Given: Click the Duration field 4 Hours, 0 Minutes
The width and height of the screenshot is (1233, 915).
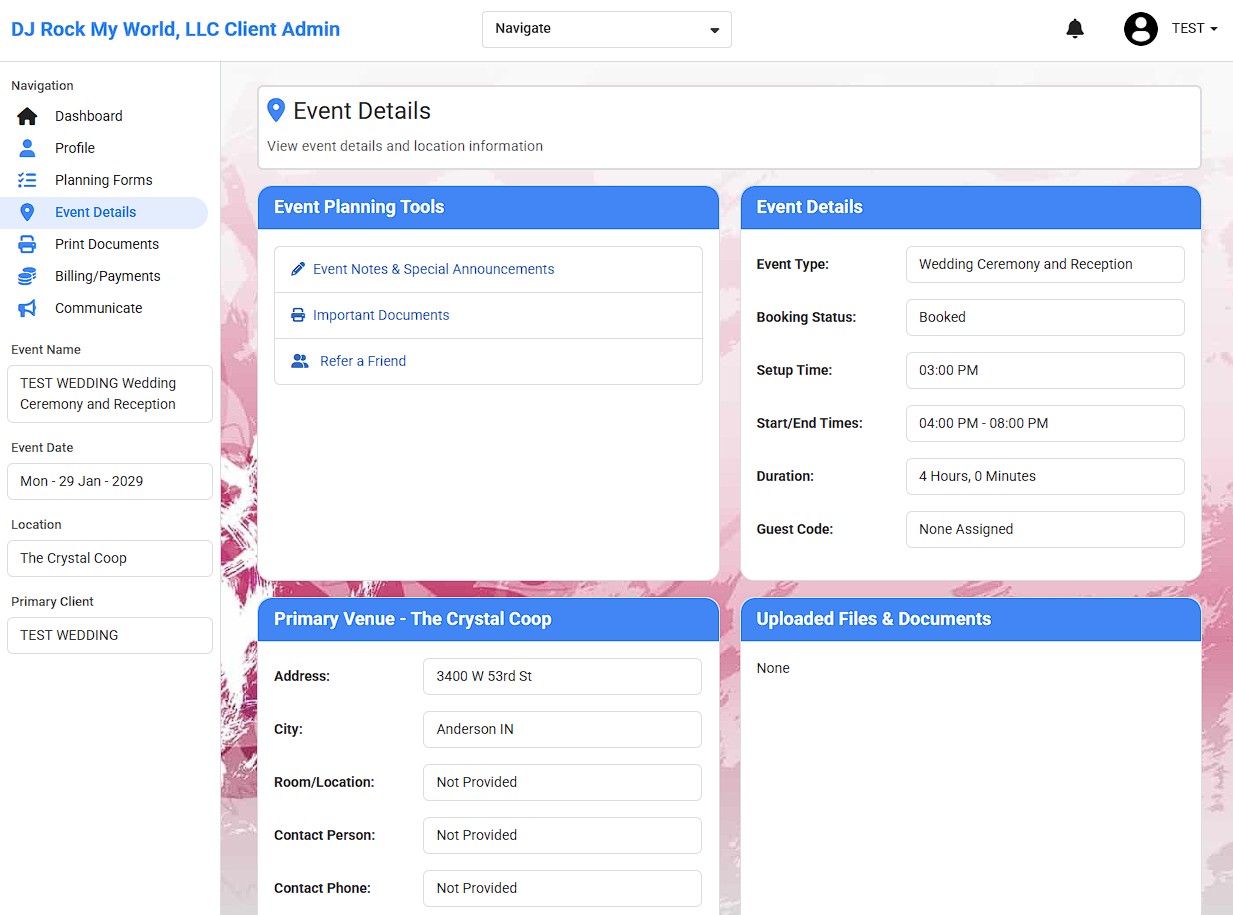Looking at the screenshot, I should (x=1045, y=476).
